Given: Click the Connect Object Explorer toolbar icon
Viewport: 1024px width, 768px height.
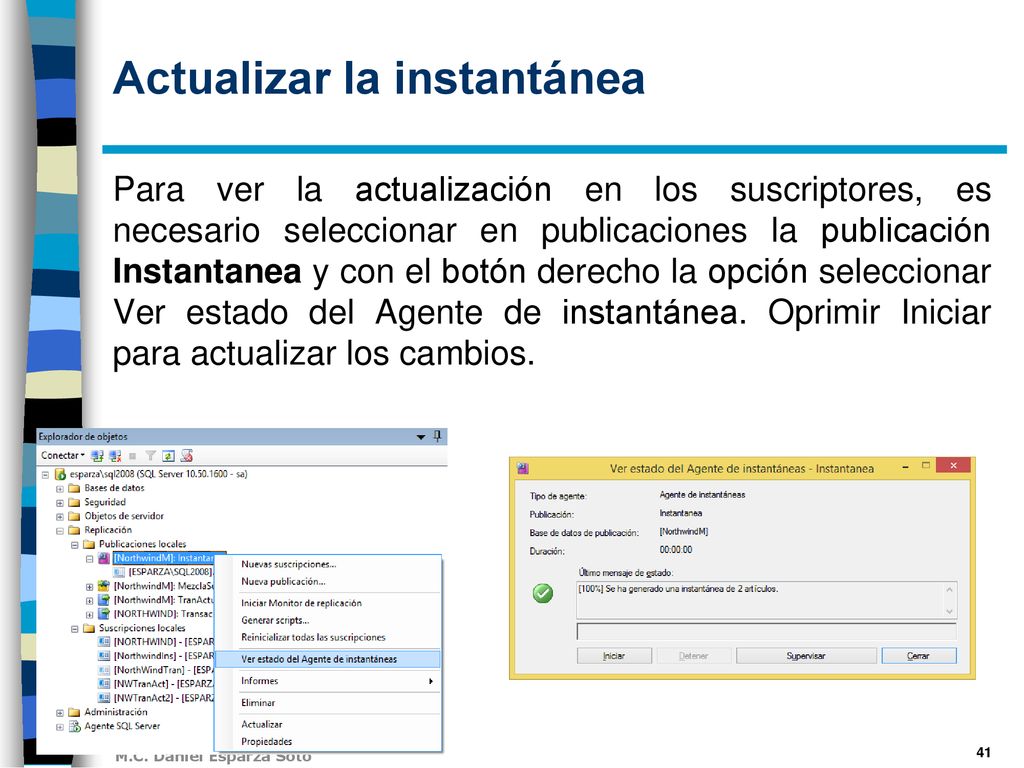Looking at the screenshot, I should coord(97,456).
